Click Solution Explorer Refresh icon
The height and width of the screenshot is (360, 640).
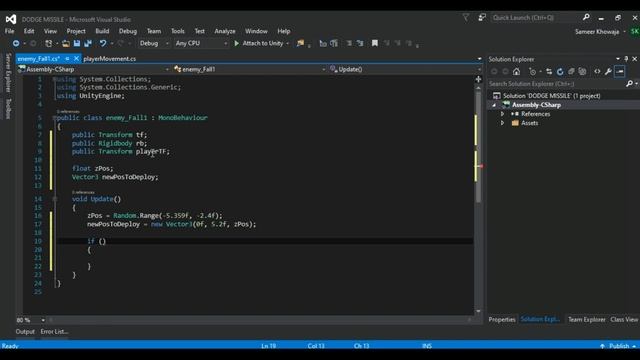pos(560,72)
